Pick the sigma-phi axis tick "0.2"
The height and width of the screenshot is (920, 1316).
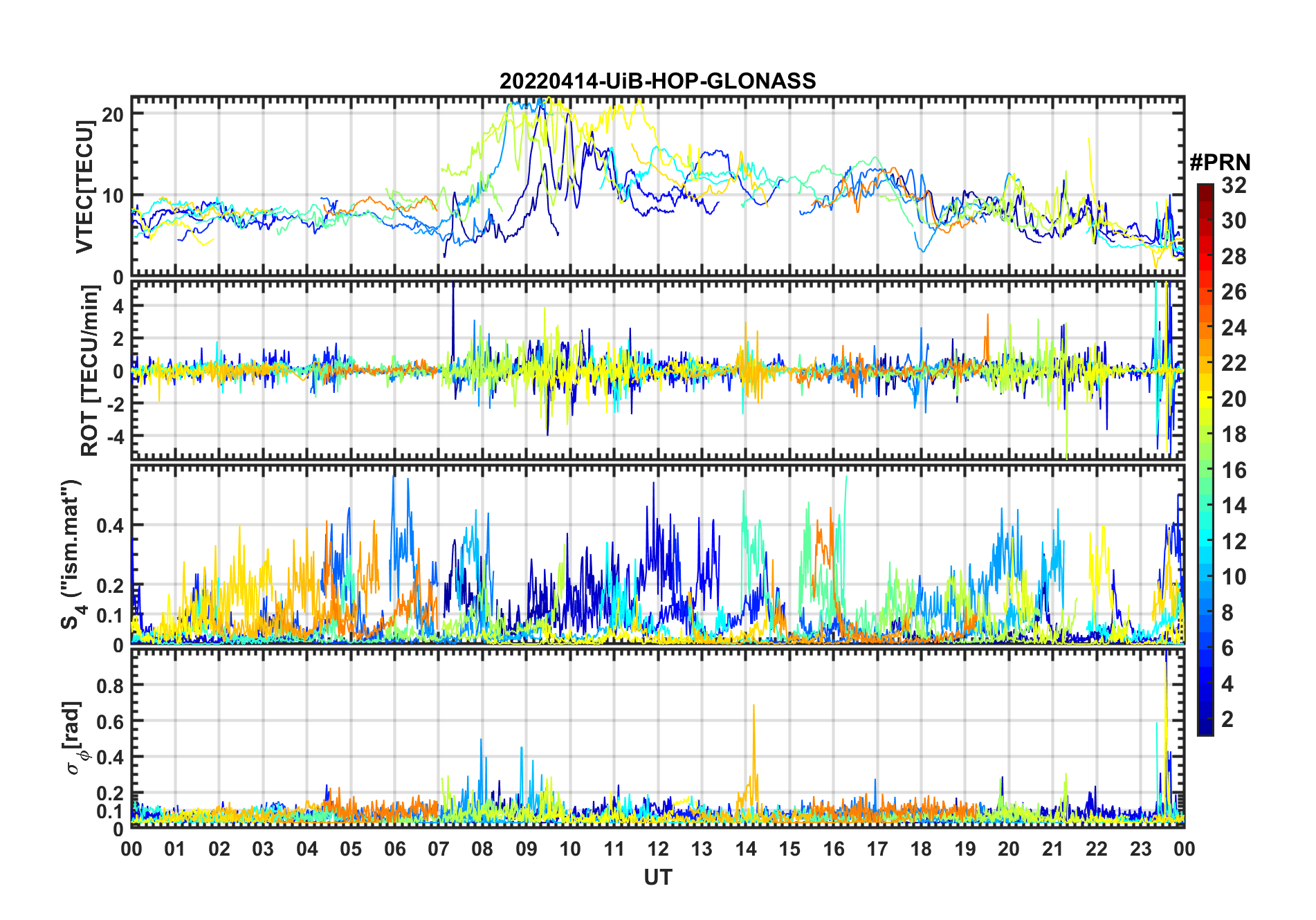110,793
